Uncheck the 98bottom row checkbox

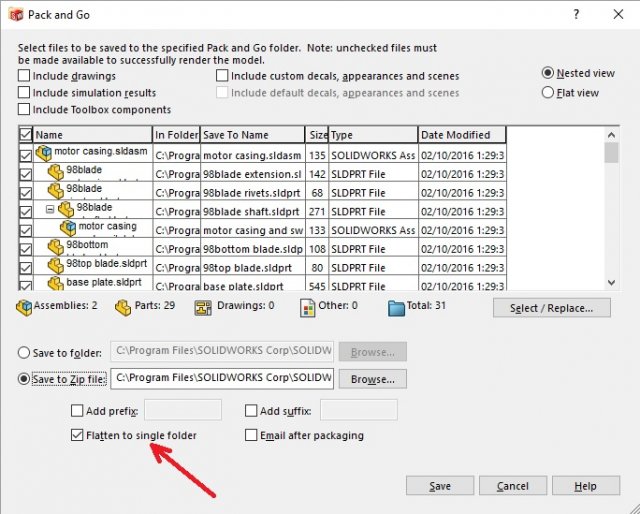[x=25, y=249]
